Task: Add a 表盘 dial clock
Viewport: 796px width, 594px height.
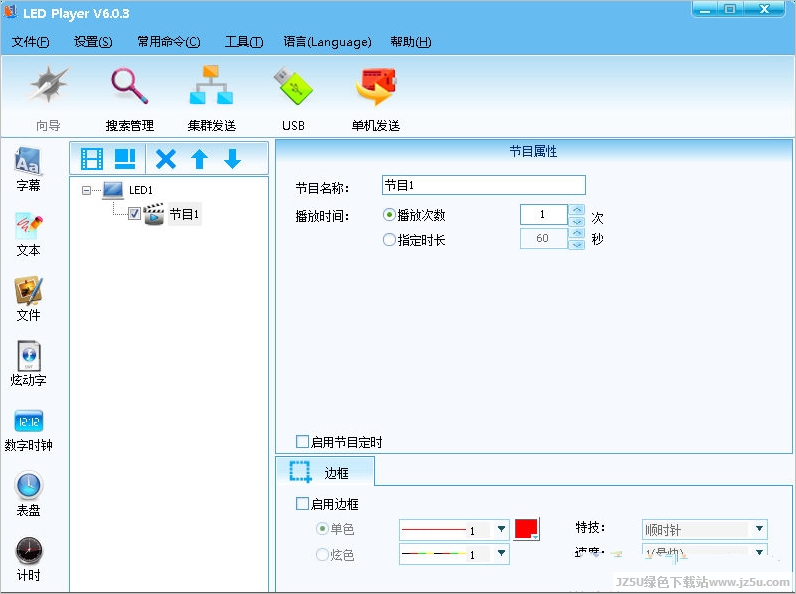Action: pos(28,495)
